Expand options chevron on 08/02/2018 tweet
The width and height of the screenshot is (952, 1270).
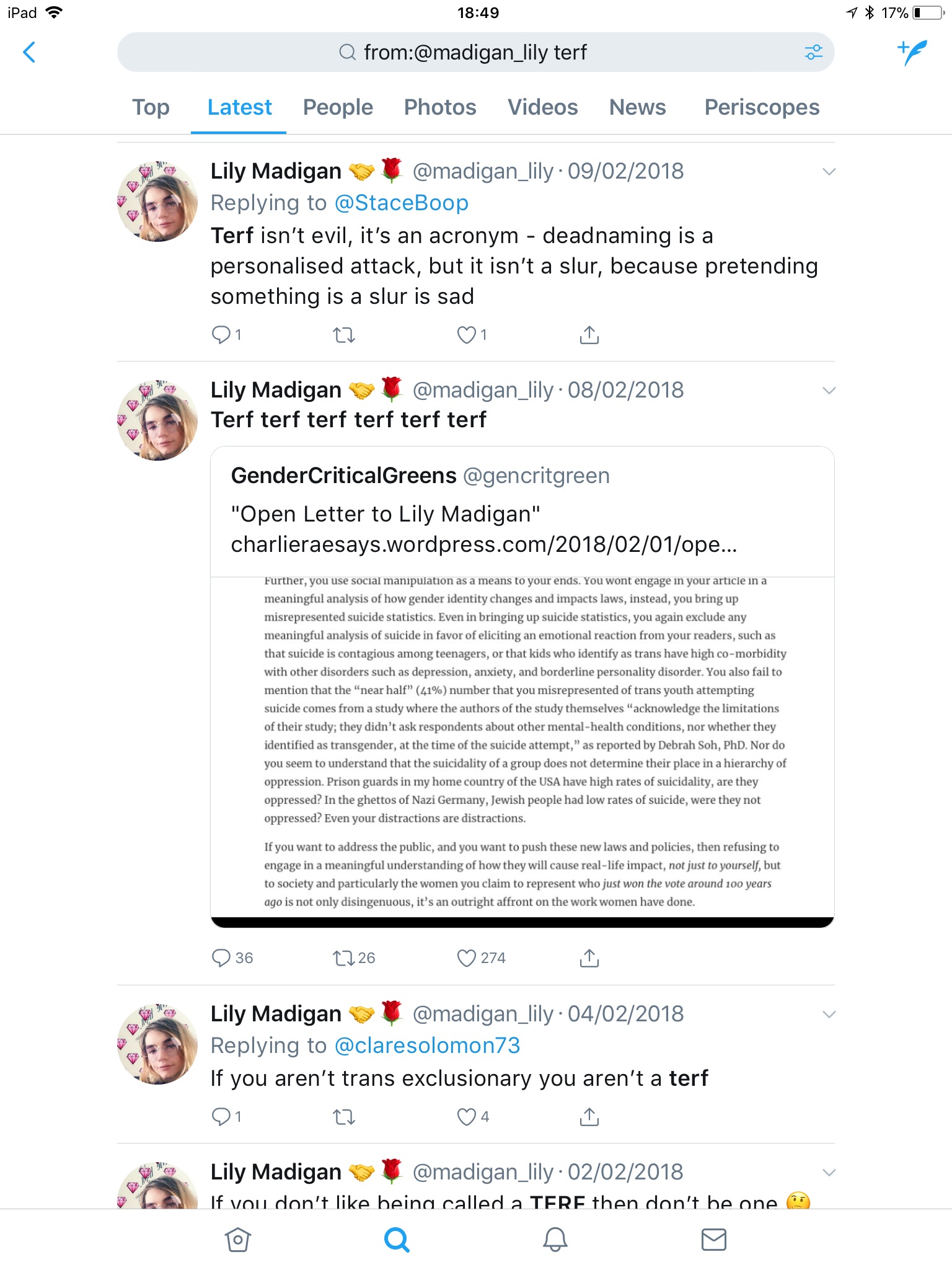(x=829, y=391)
